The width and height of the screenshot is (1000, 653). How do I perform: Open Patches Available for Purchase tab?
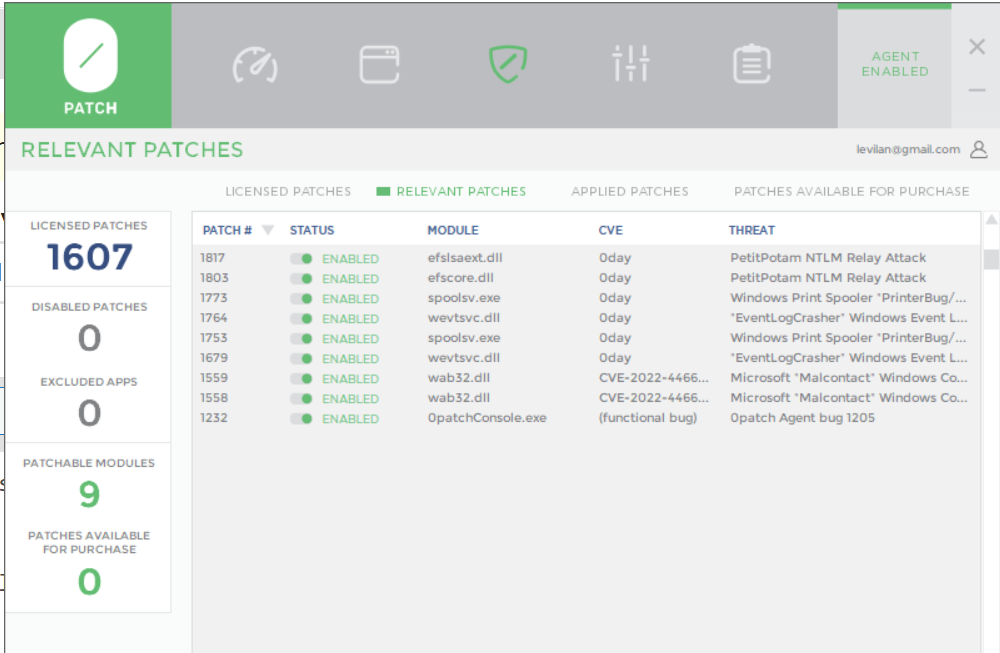click(x=851, y=191)
